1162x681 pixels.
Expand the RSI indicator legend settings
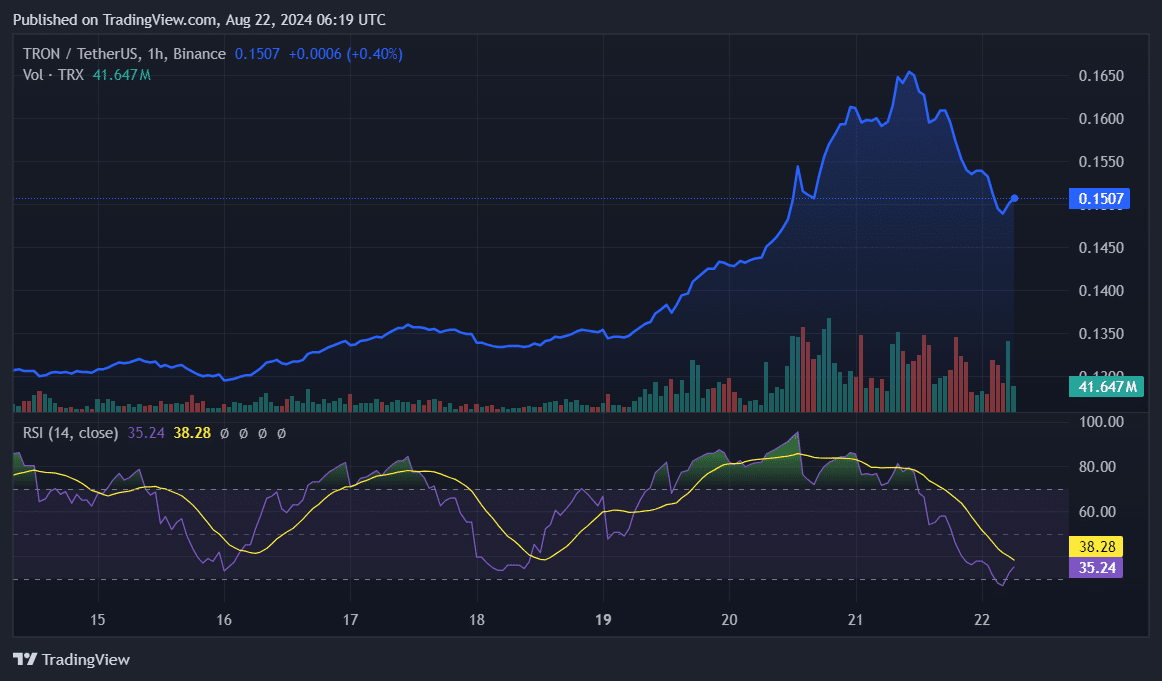[70, 433]
